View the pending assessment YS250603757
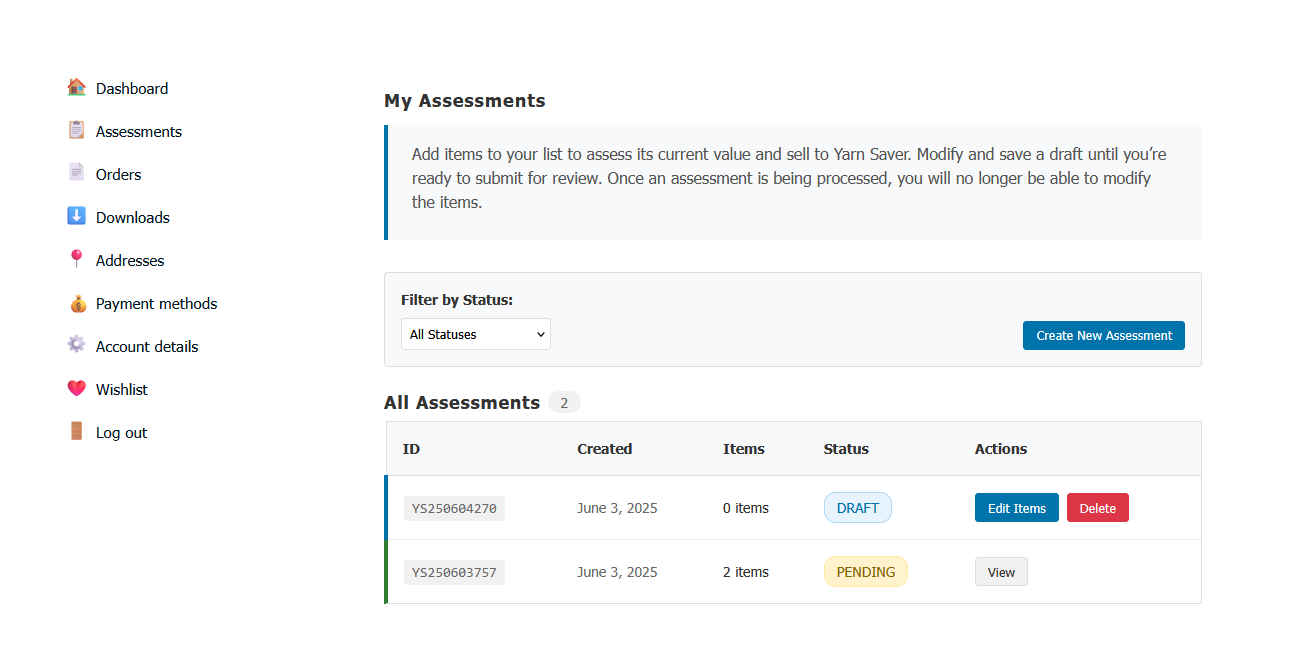1289x648 pixels. [x=1001, y=572]
